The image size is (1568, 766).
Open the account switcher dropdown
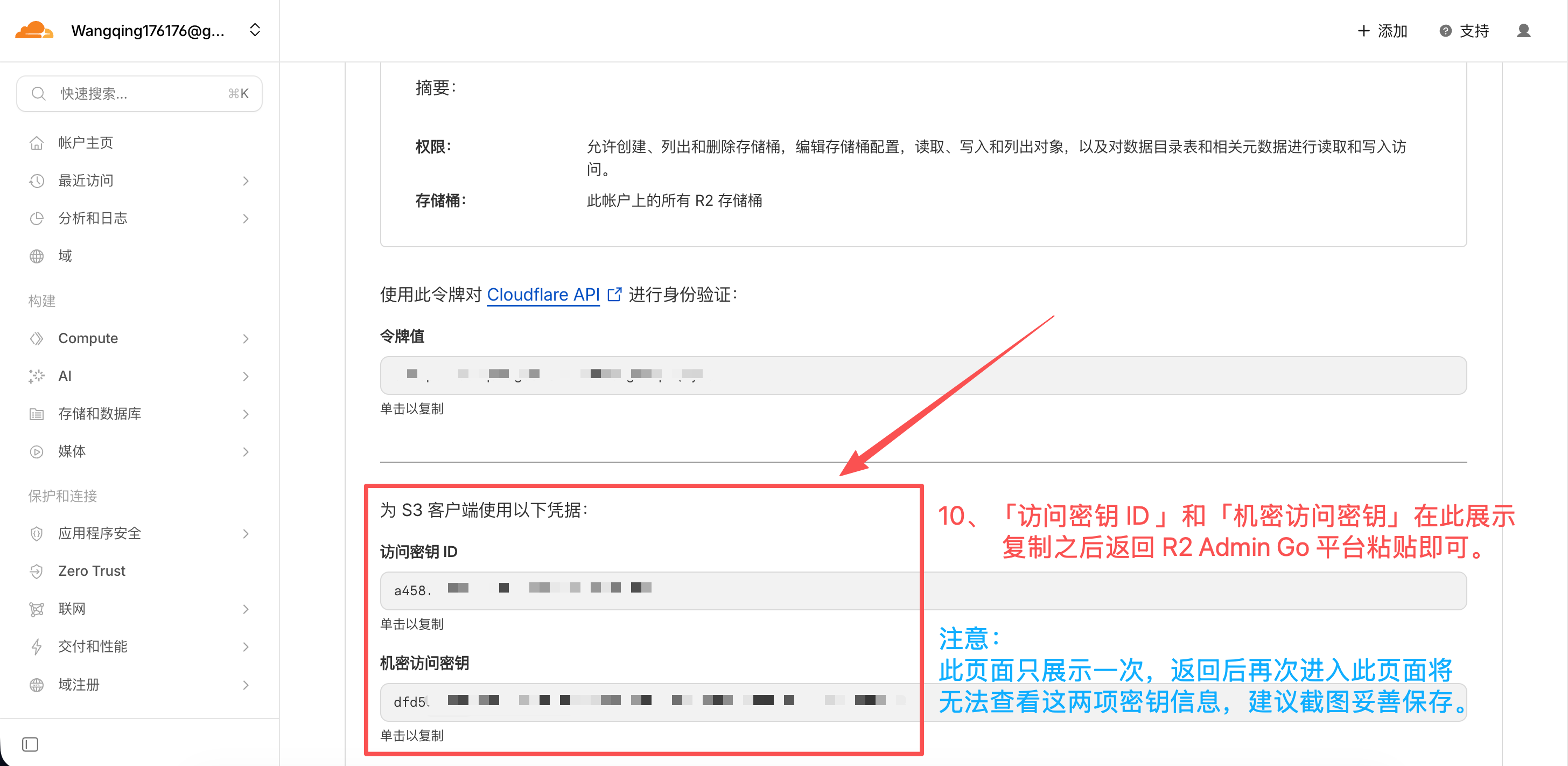[255, 31]
